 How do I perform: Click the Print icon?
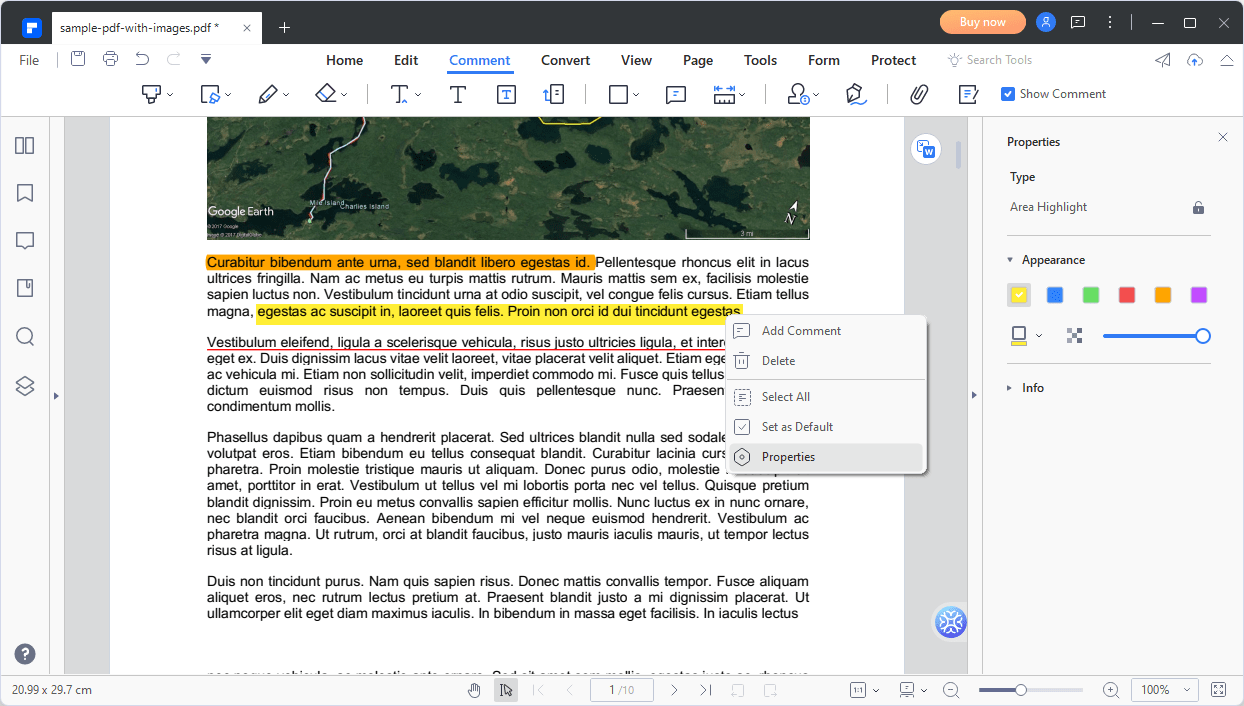[x=110, y=59]
